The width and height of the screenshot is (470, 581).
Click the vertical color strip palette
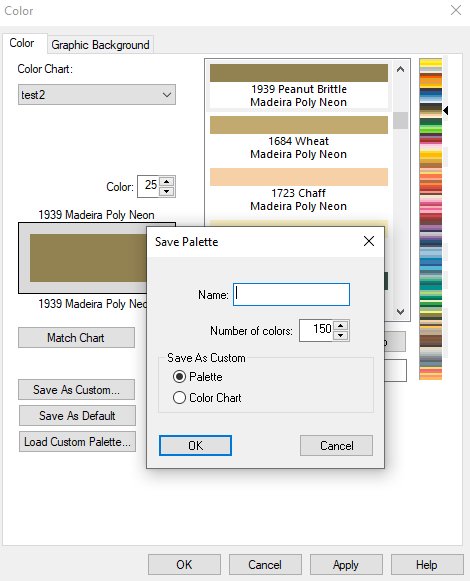[x=431, y=219]
